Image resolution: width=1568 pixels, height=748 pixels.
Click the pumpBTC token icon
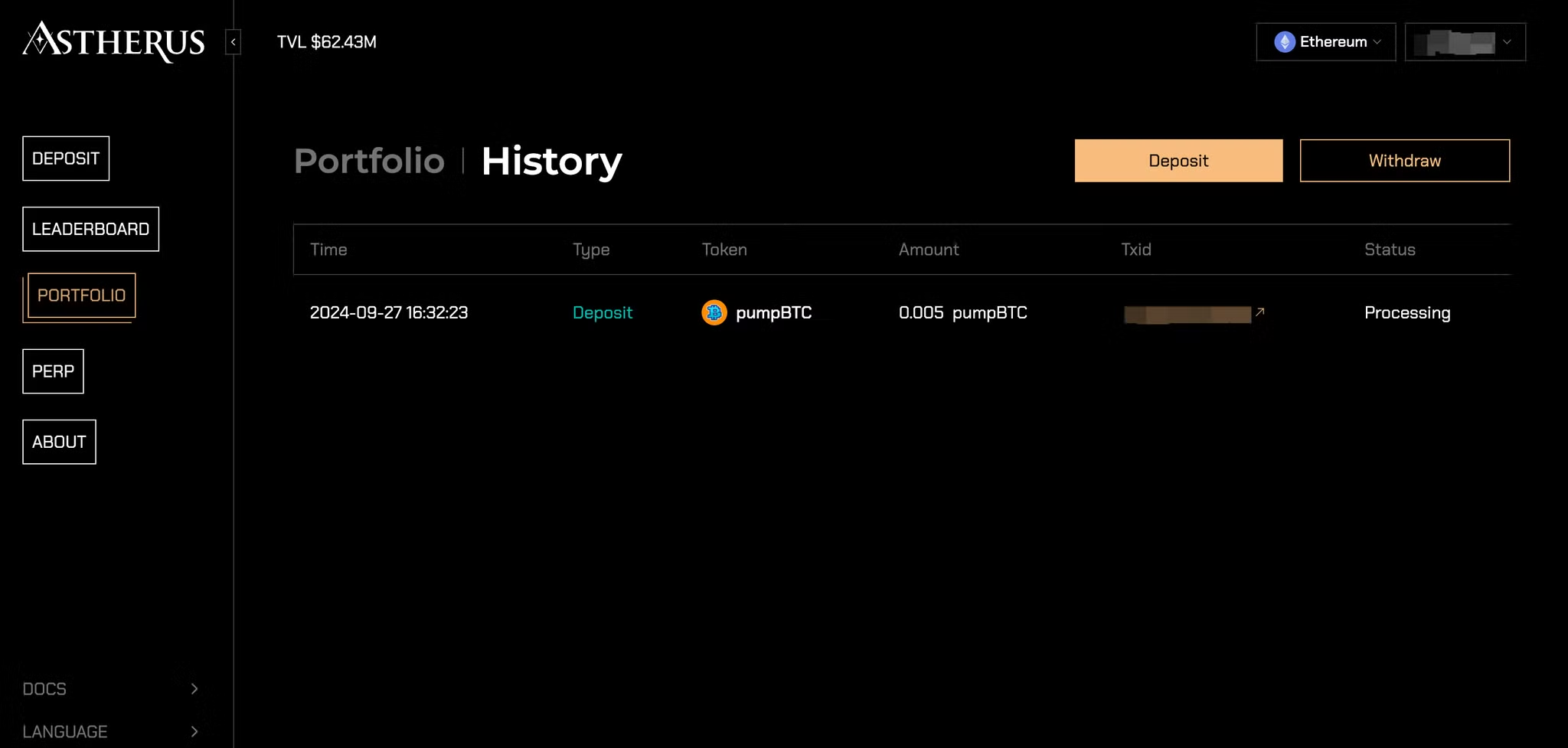714,312
